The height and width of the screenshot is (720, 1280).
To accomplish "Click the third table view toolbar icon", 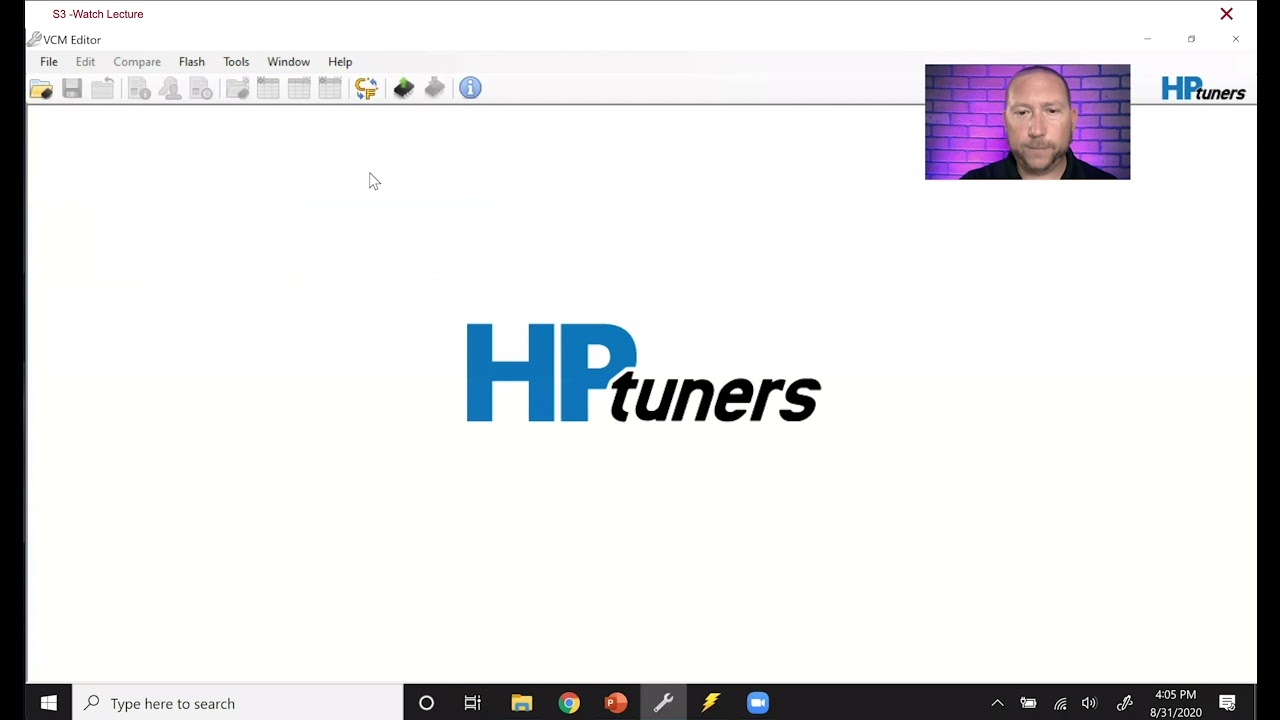I will tap(330, 89).
